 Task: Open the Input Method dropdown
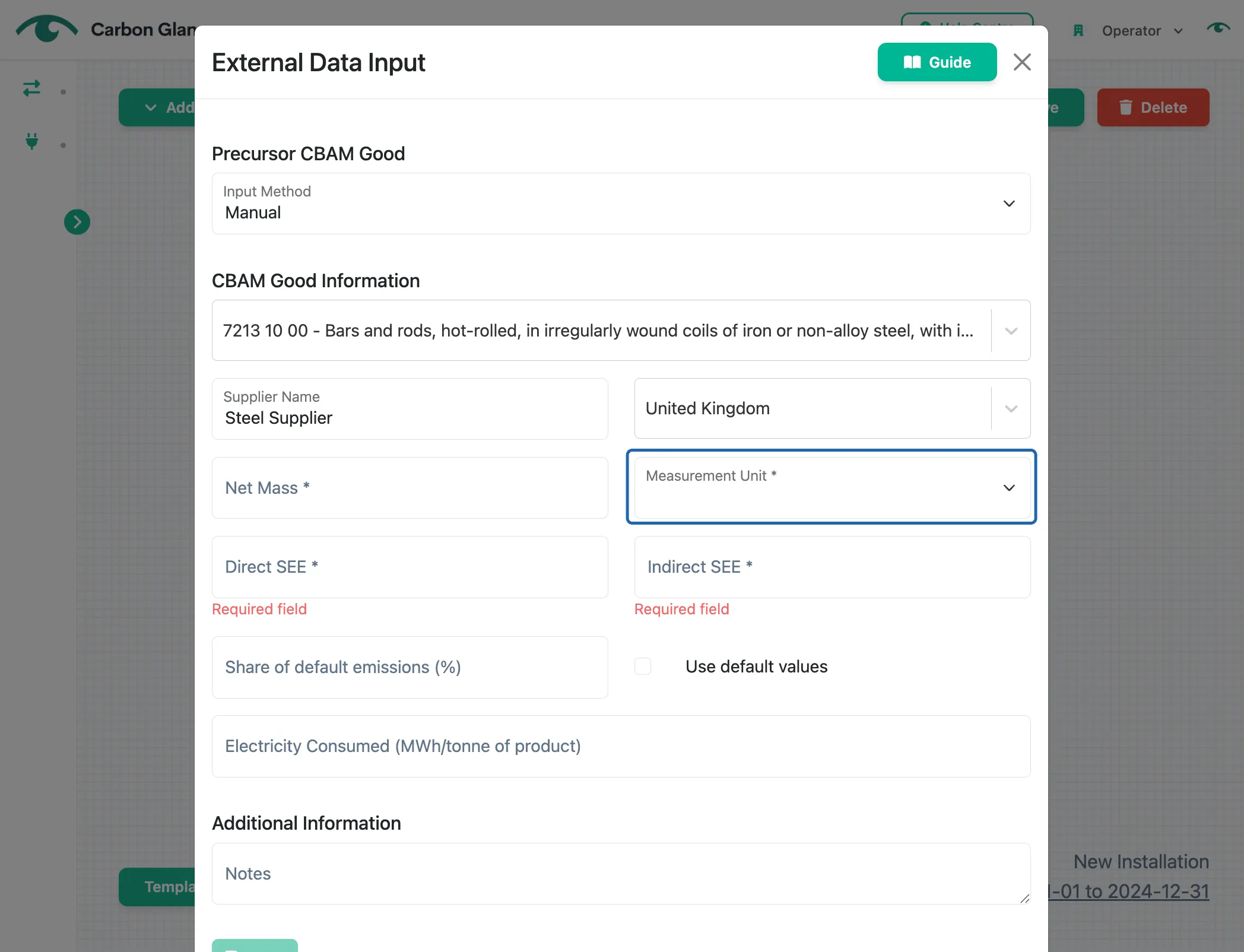point(621,204)
